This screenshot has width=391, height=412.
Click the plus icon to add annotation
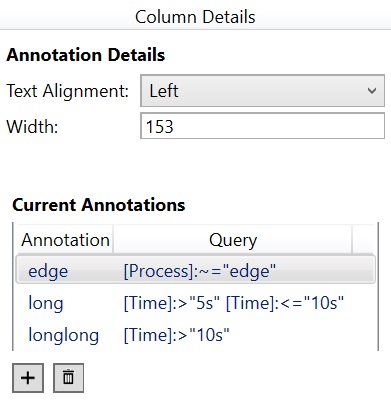coord(28,378)
